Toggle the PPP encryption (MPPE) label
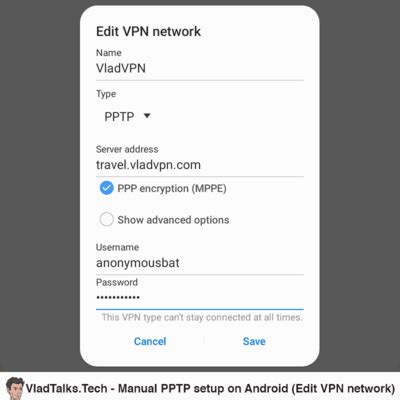400x400 pixels. pos(172,188)
